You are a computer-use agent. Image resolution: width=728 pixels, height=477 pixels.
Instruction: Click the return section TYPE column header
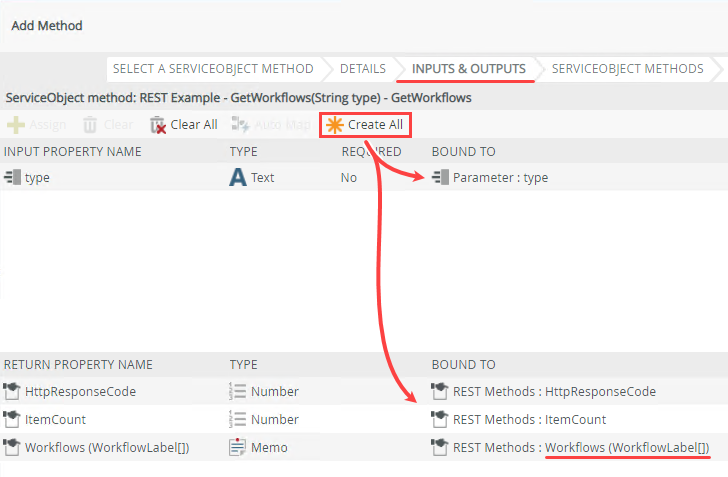(x=243, y=365)
